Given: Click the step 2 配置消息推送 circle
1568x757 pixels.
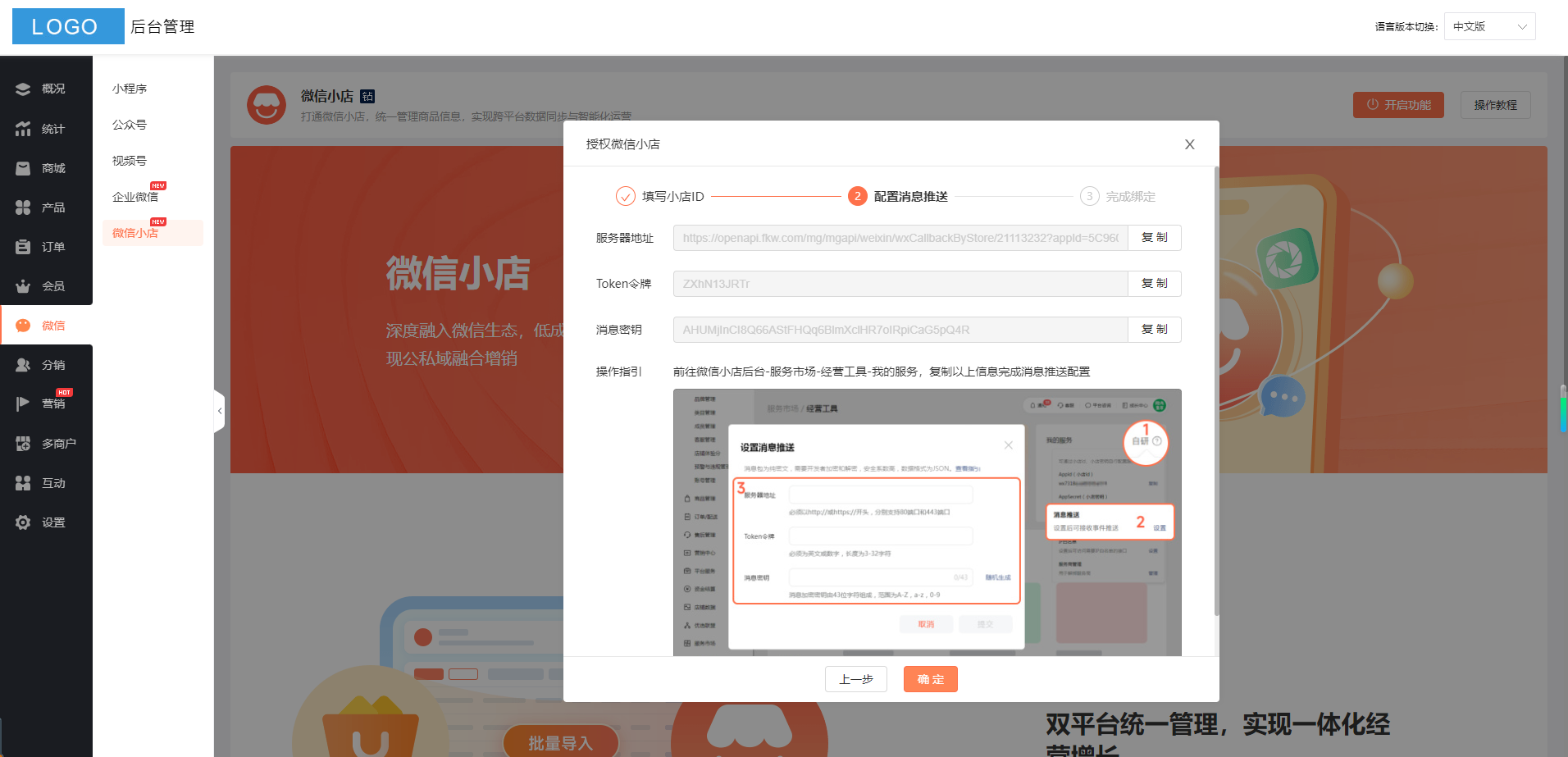Looking at the screenshot, I should click(857, 196).
